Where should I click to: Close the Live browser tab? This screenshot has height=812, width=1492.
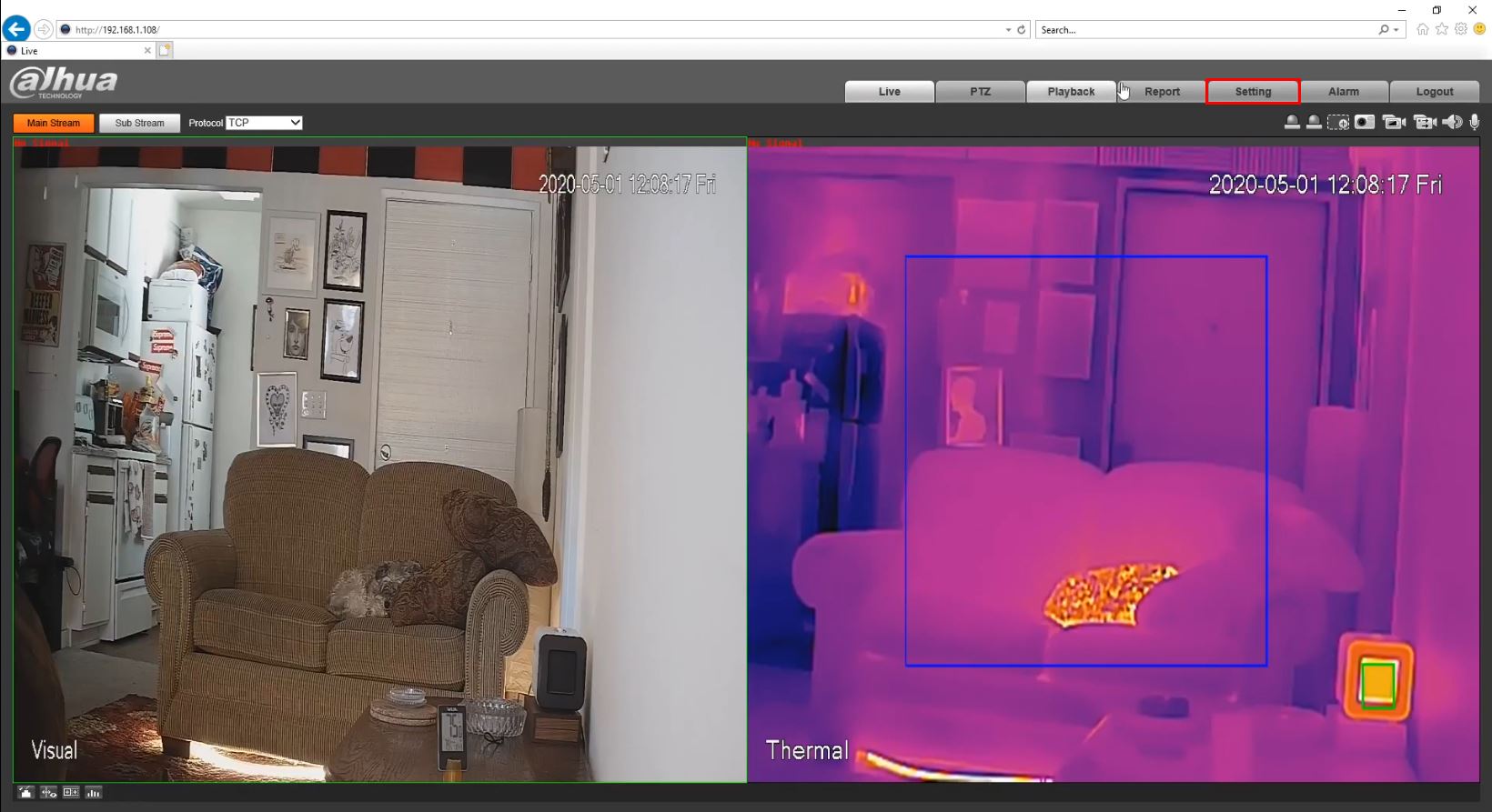coord(147,51)
